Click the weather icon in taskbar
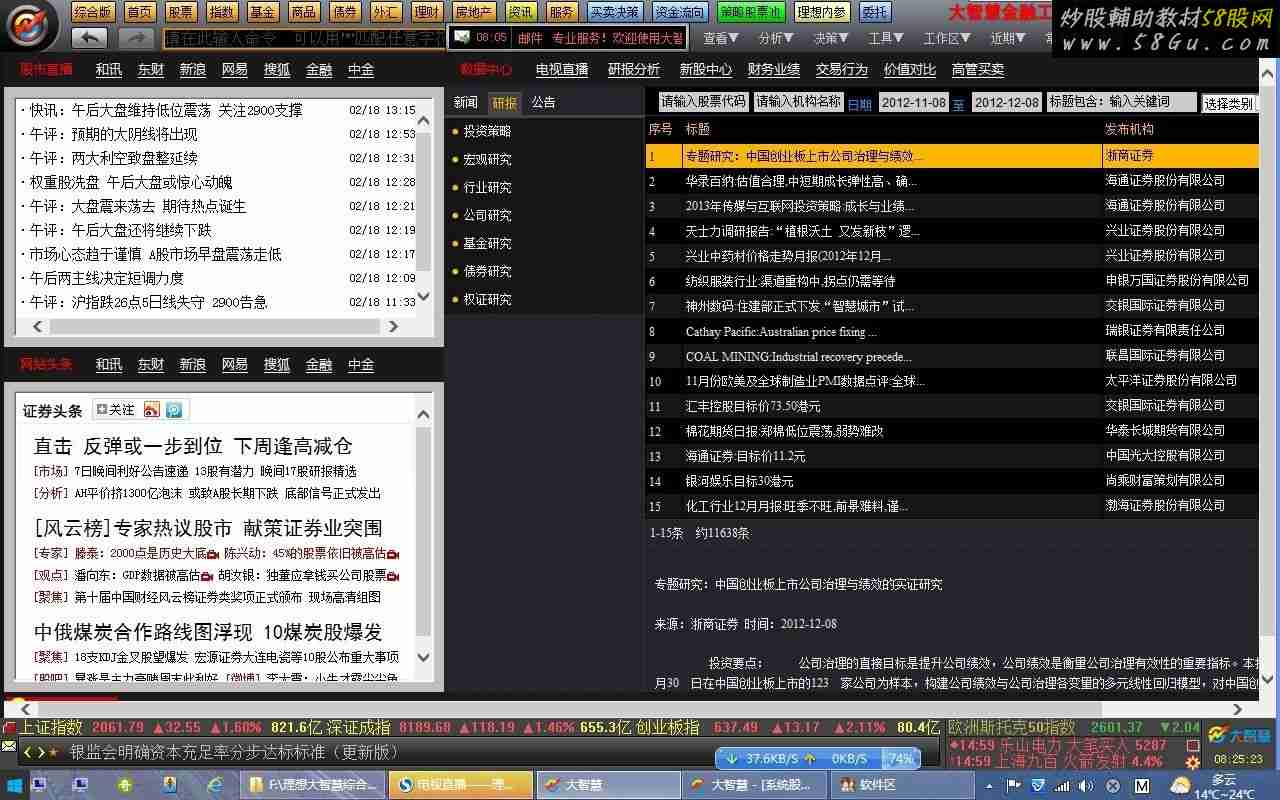 pos(1181,785)
